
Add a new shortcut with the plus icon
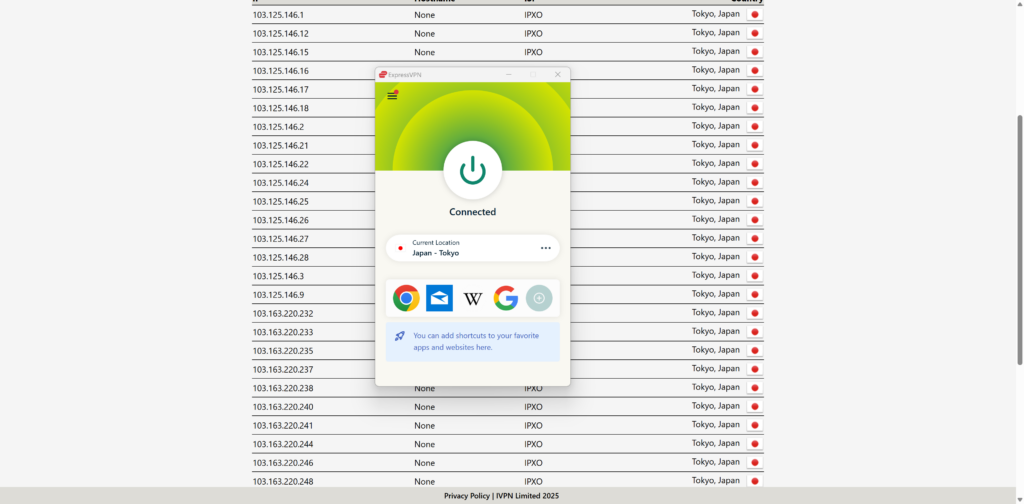[539, 298]
